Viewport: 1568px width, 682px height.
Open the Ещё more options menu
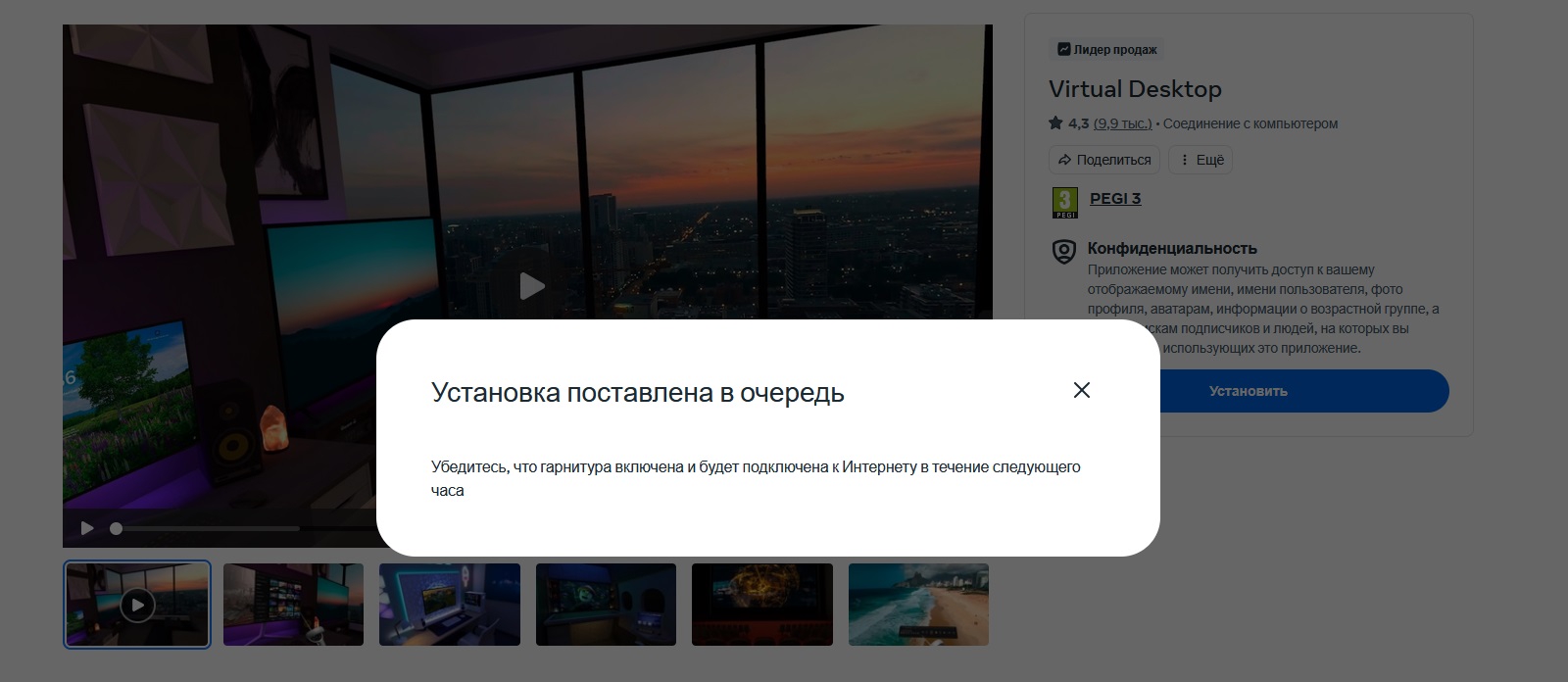pyautogui.click(x=1201, y=160)
